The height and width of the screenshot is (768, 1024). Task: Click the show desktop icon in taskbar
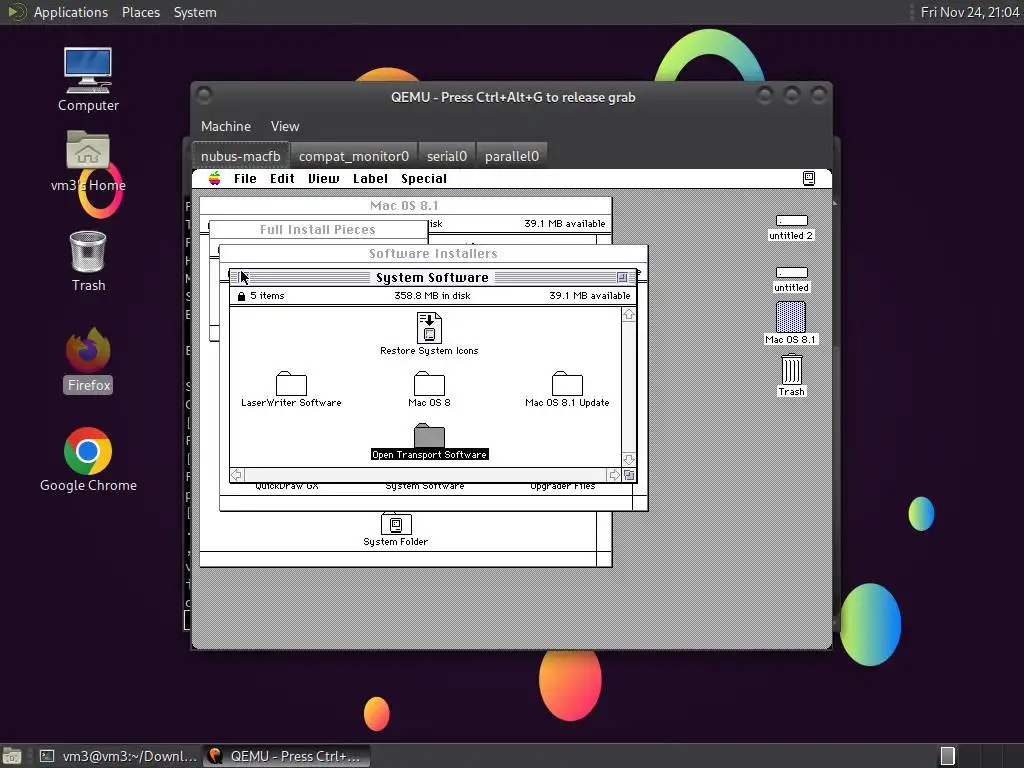(12, 756)
